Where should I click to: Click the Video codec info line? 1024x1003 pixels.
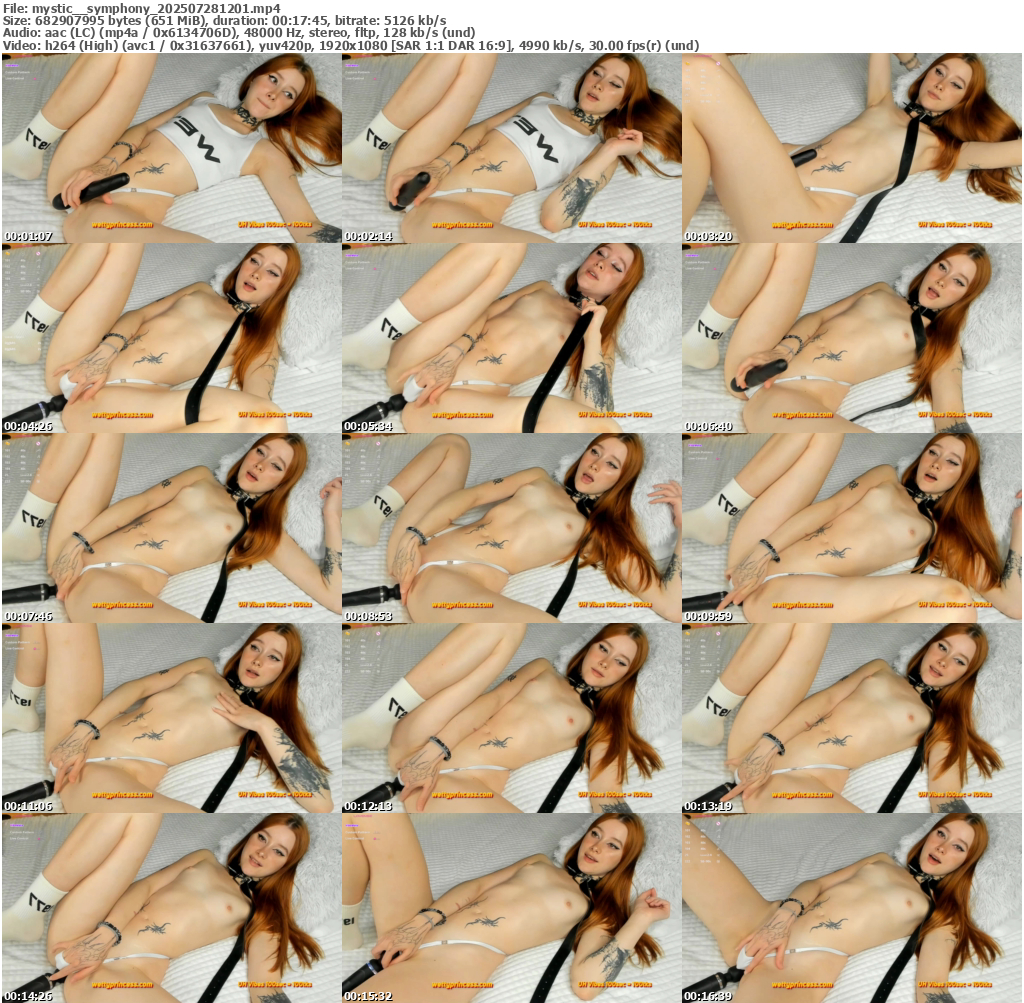tap(350, 46)
